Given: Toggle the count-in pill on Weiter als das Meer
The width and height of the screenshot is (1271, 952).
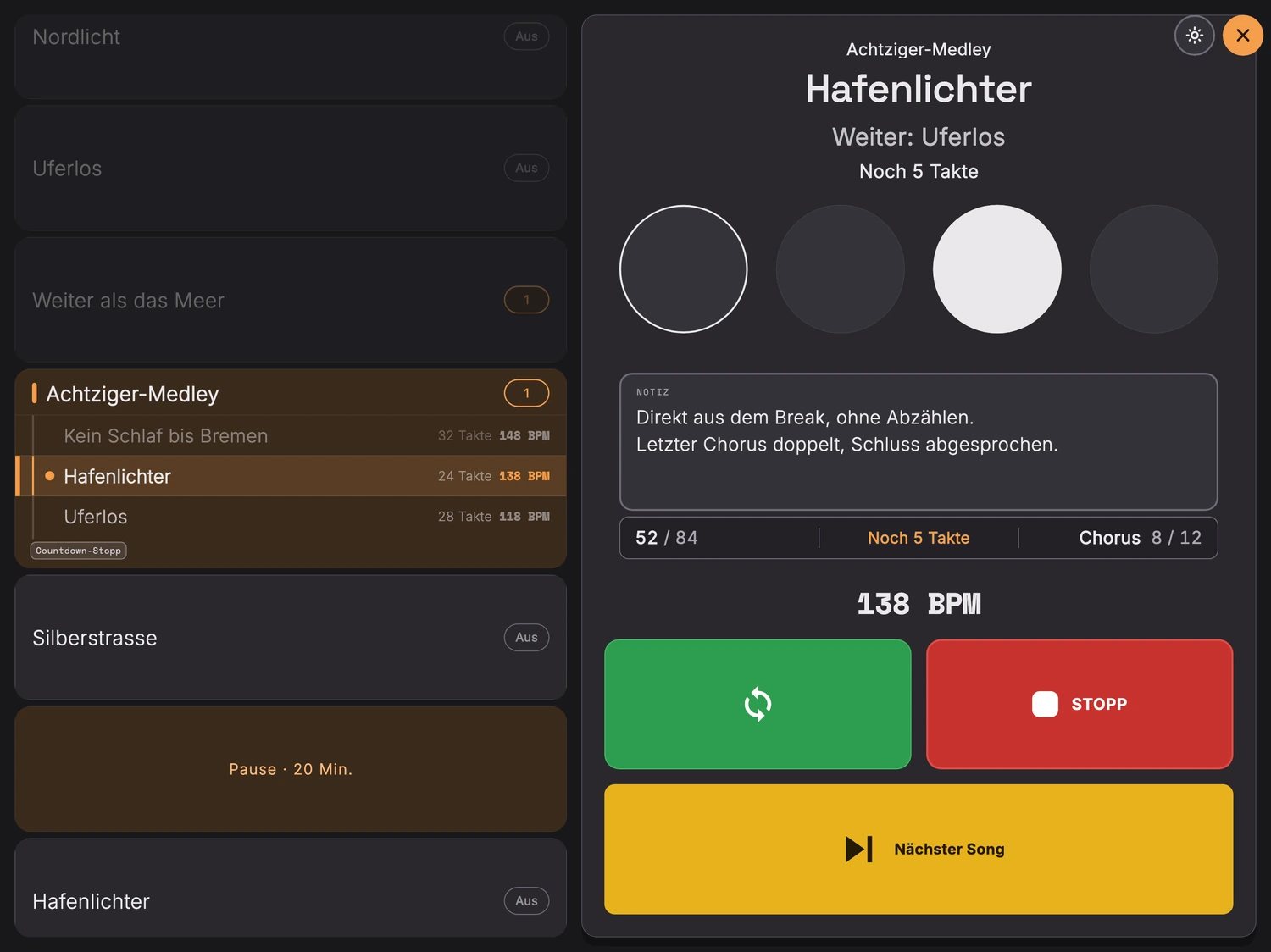Looking at the screenshot, I should (526, 300).
